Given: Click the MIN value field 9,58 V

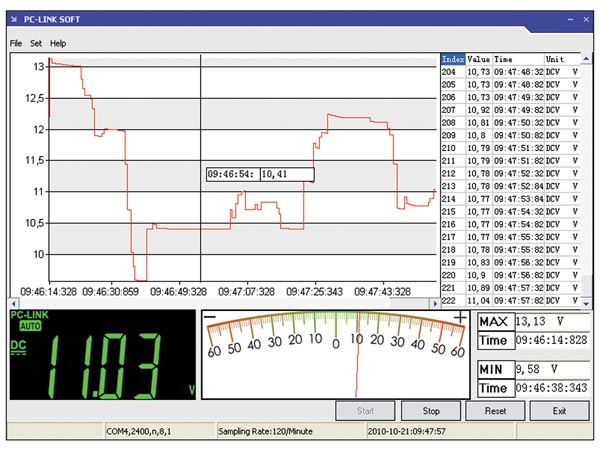Looking at the screenshot, I should 552,369.
